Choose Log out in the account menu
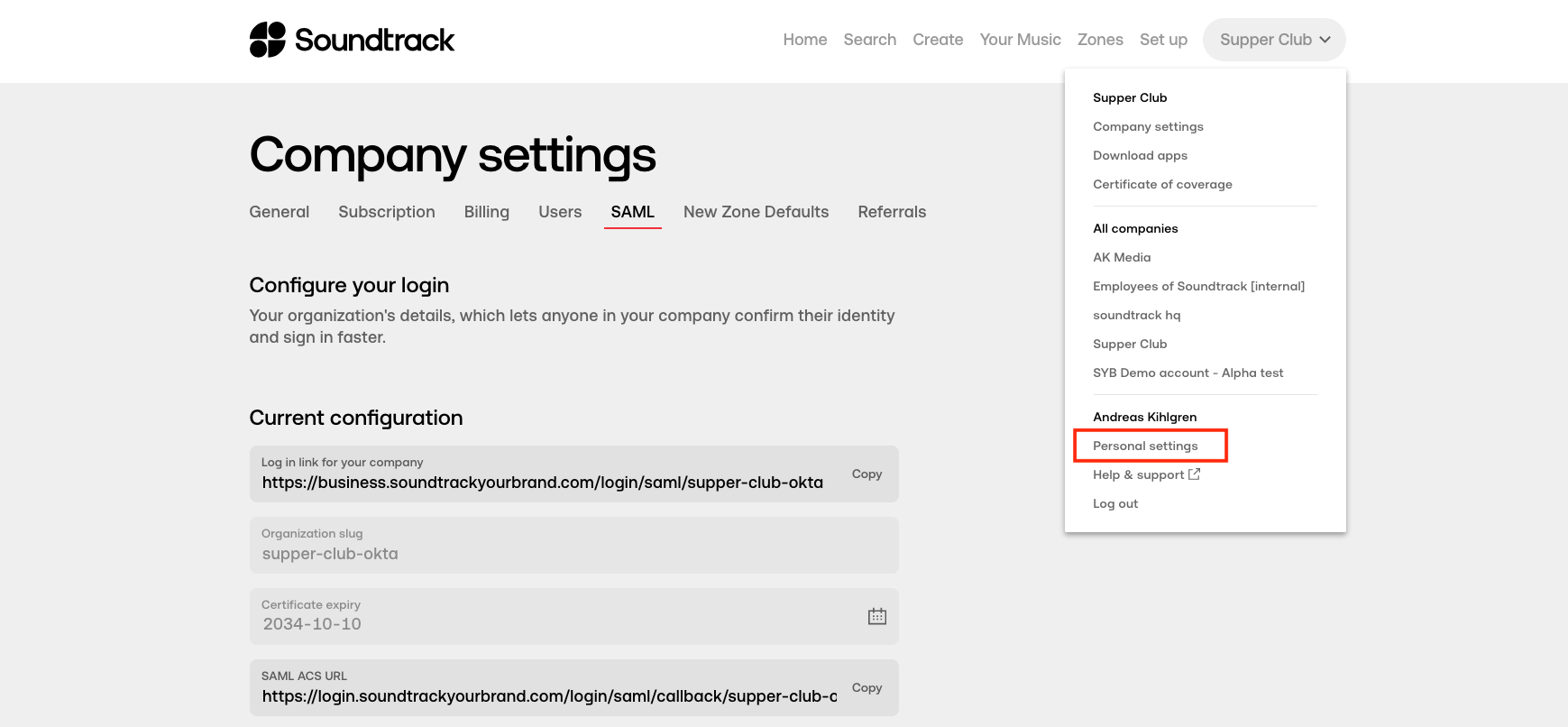This screenshot has width=1568, height=727. tap(1115, 503)
